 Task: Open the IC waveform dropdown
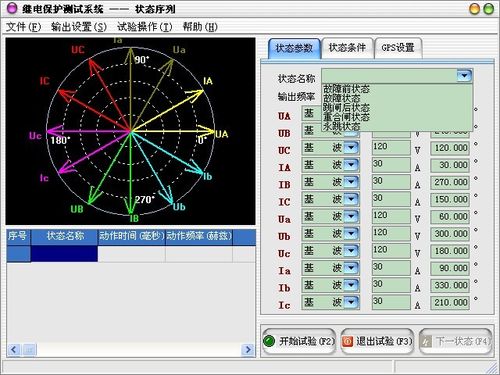[x=351, y=199]
